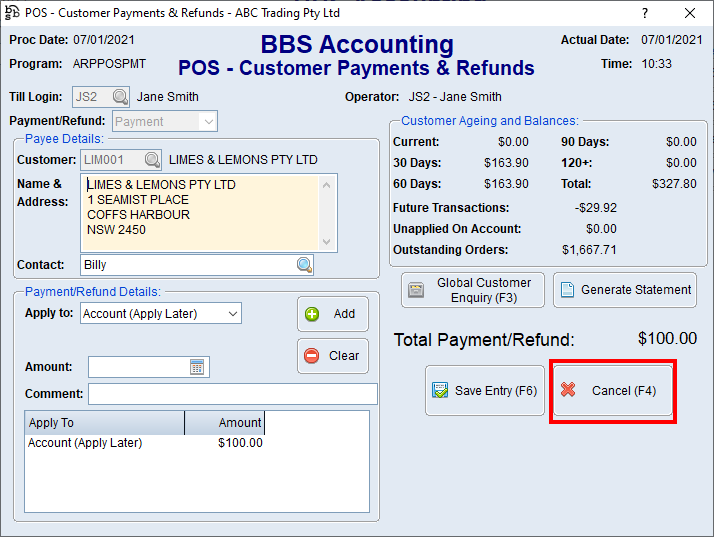Click Save Entry (F6) button
Screen dimensions: 714x537
(485, 391)
